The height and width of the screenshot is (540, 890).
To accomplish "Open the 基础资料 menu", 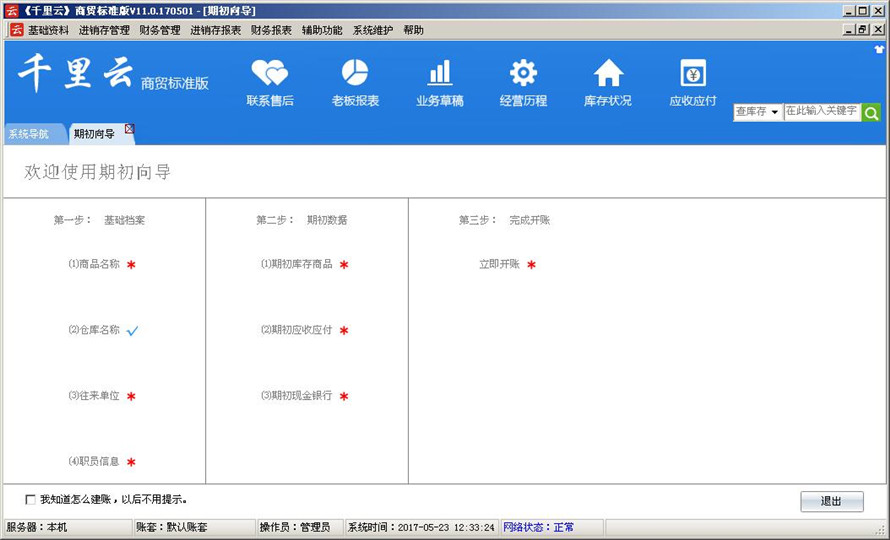I will coord(48,30).
